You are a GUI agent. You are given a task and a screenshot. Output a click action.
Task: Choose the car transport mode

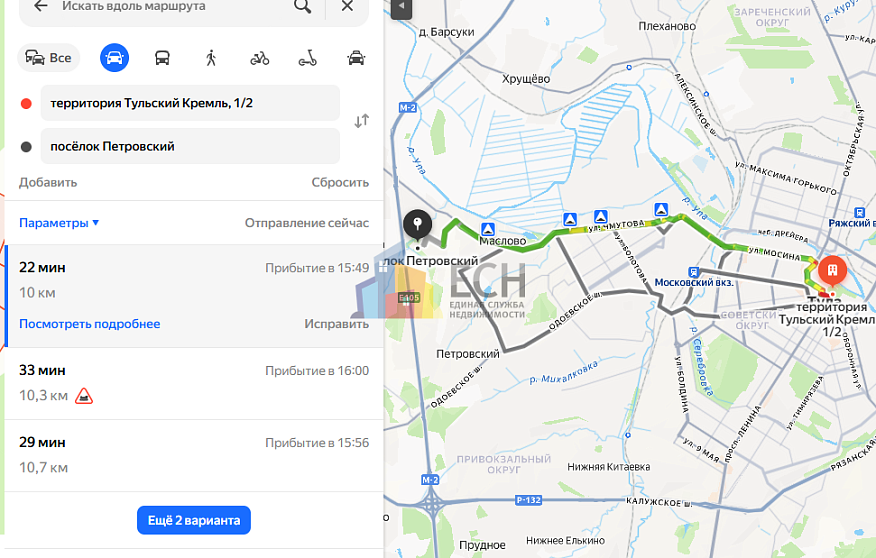pos(114,58)
